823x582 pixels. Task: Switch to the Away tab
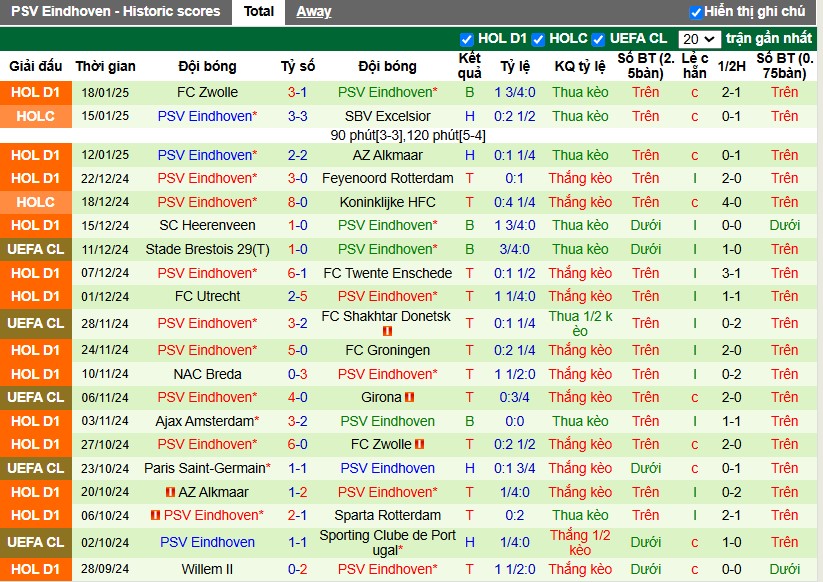[313, 12]
